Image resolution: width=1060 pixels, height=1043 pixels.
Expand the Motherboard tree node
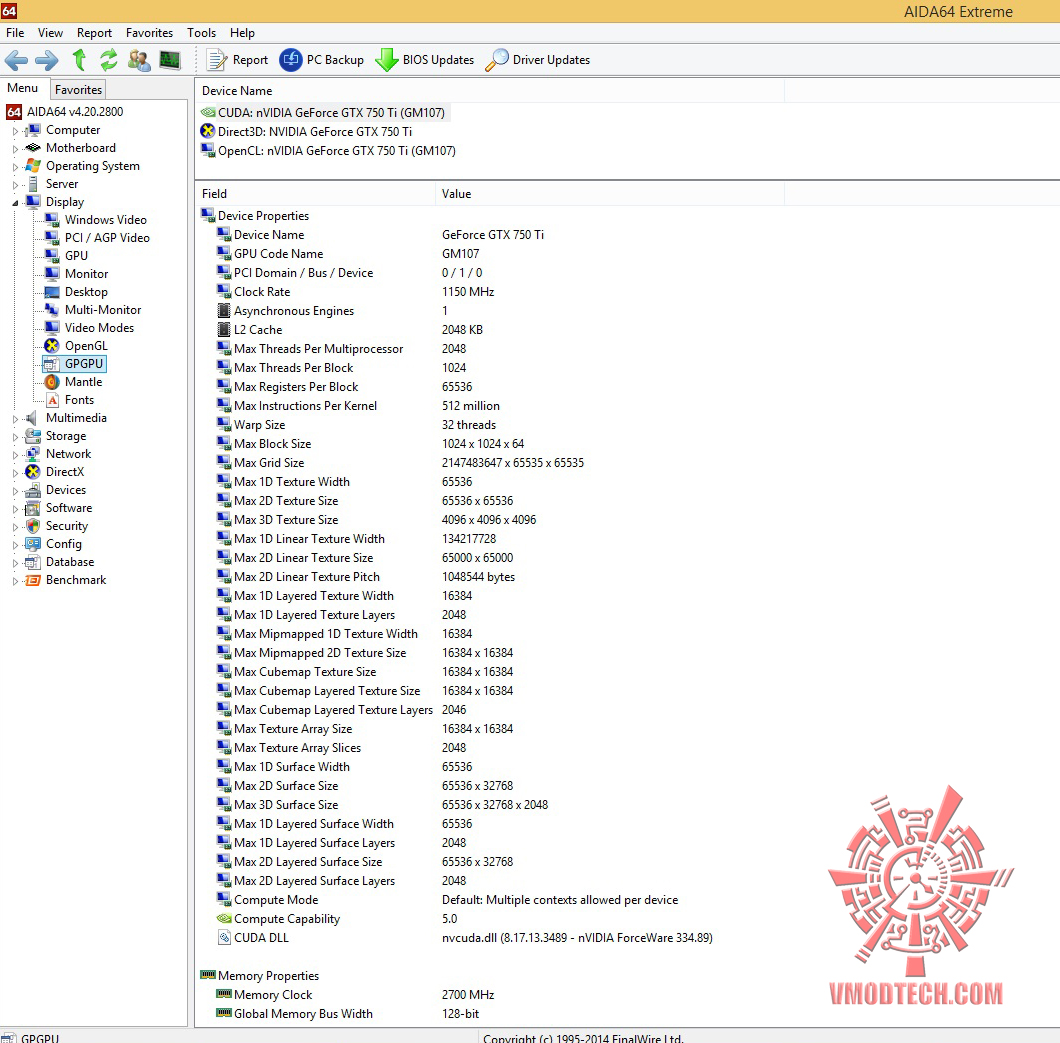click(15, 149)
